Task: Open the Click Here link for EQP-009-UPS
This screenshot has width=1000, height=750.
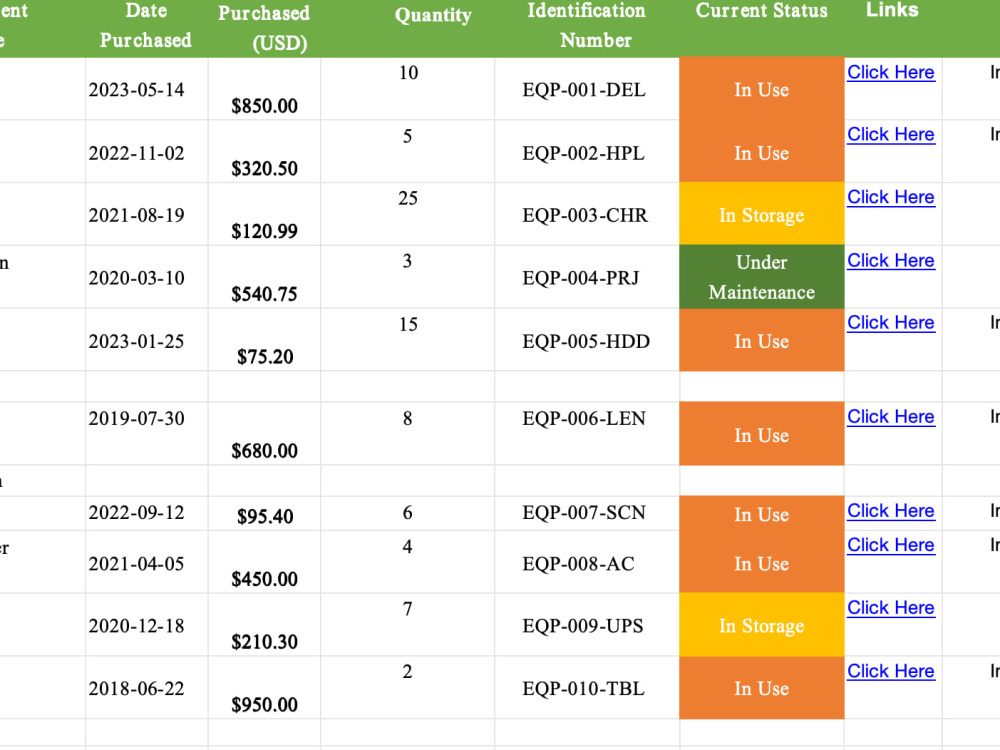Action: point(890,608)
